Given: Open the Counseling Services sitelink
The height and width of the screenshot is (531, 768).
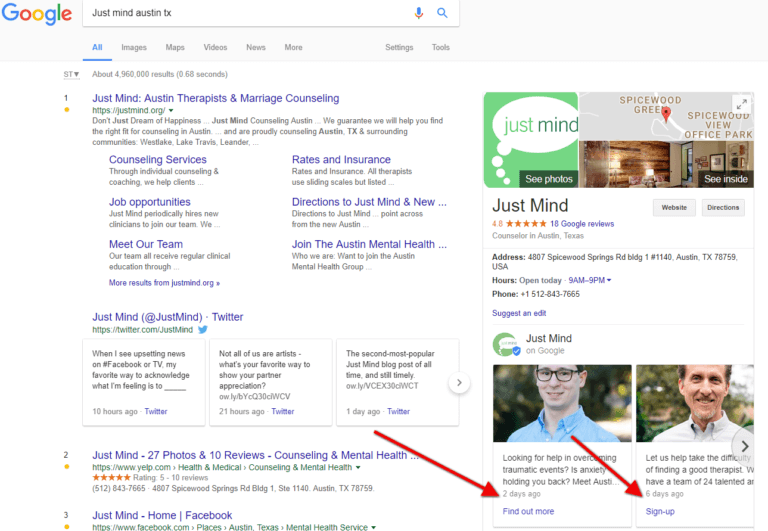Looking at the screenshot, I should [158, 160].
